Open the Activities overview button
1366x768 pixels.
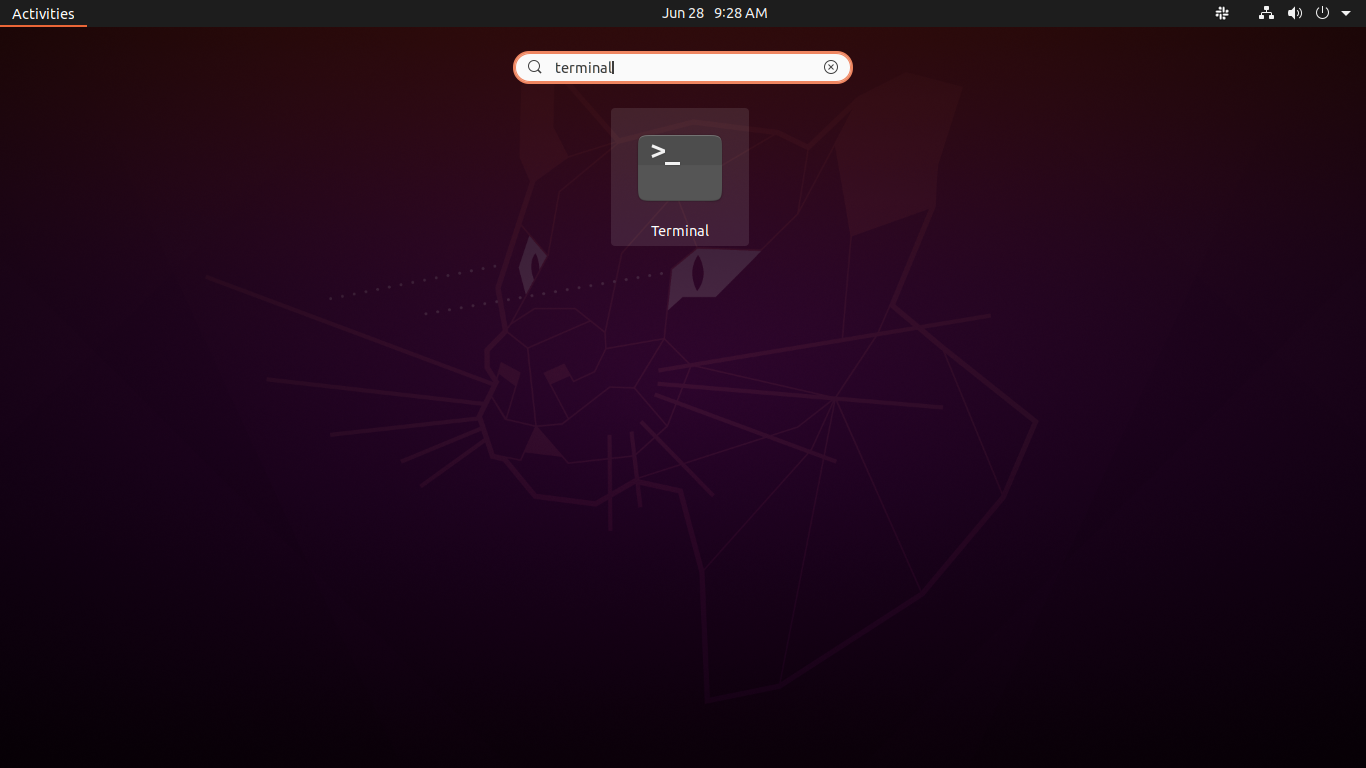[43, 13]
